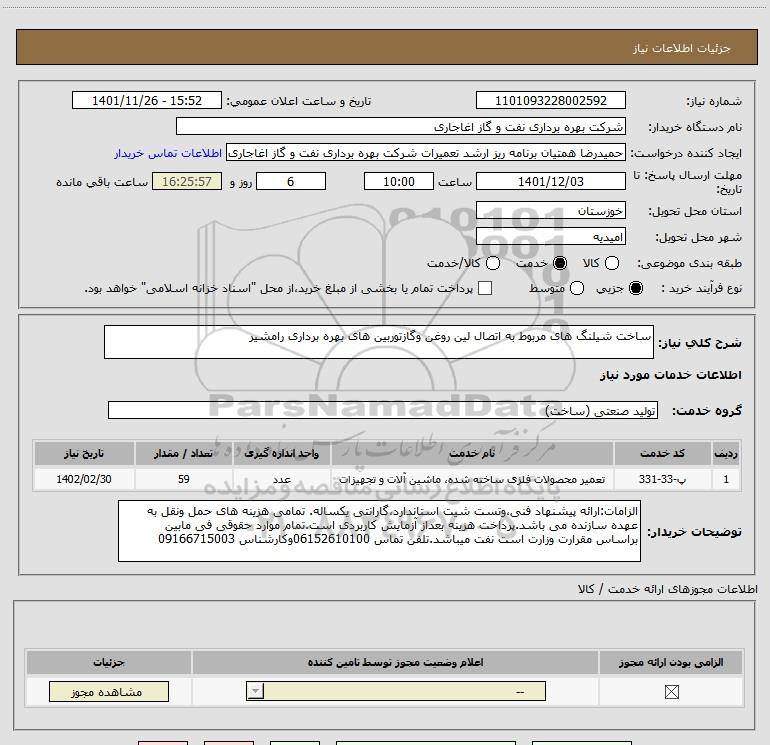Select the کالا/خدمت radio button

coord(493,263)
